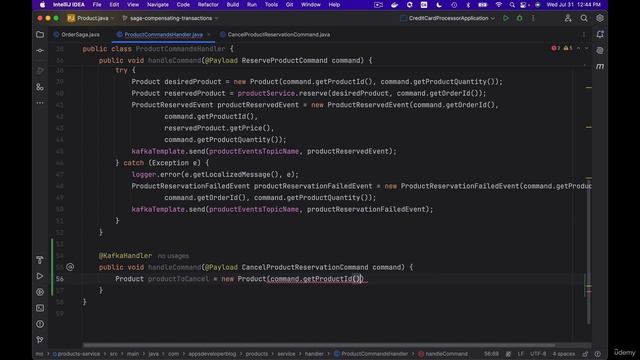This screenshot has height=360, width=640.
Task: Click ProductCommandsHandler in the breadcrumb bar
Action: (374, 354)
